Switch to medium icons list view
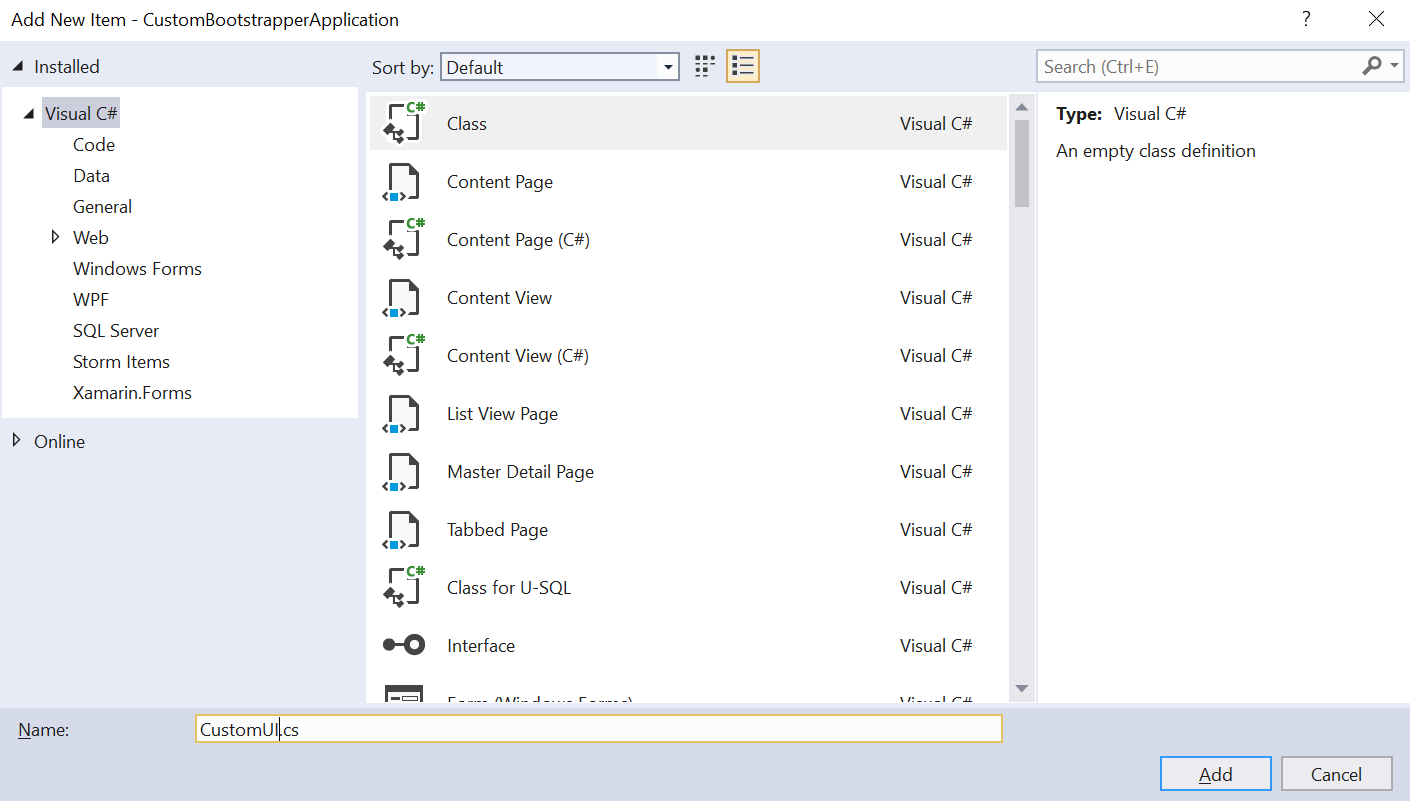The image size is (1410, 801). (742, 67)
